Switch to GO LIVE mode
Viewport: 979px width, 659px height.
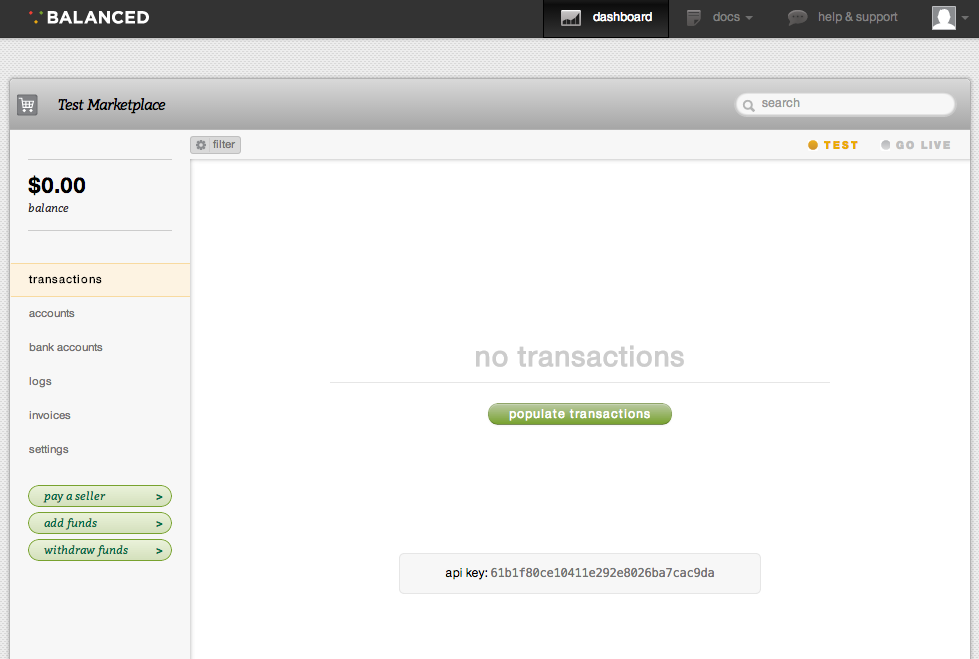(915, 145)
